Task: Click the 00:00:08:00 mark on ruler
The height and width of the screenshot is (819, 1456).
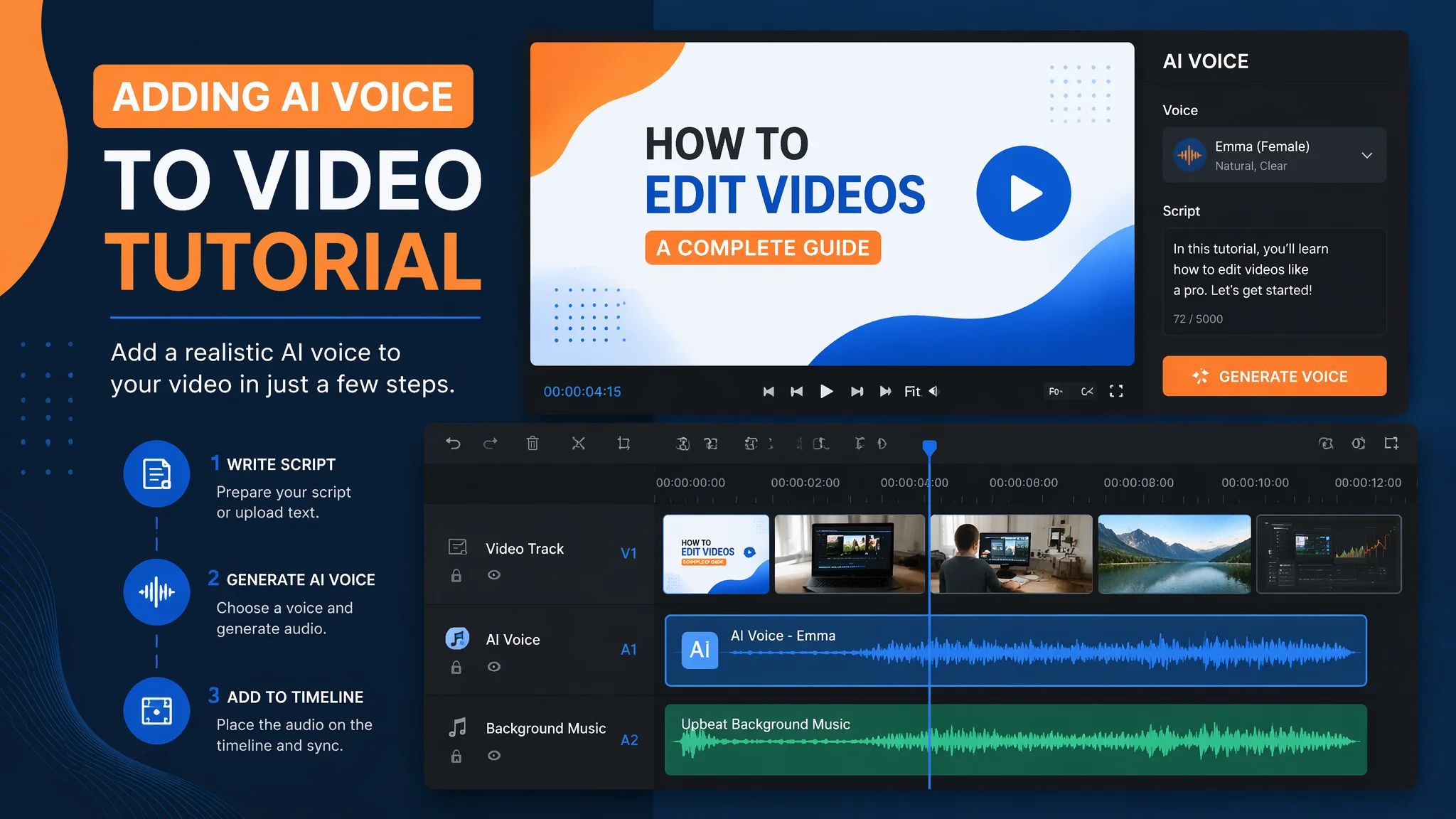Action: pyautogui.click(x=1139, y=483)
